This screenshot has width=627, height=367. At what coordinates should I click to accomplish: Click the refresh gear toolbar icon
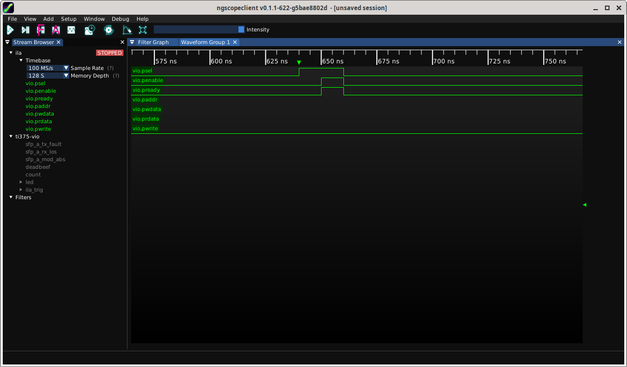click(108, 30)
